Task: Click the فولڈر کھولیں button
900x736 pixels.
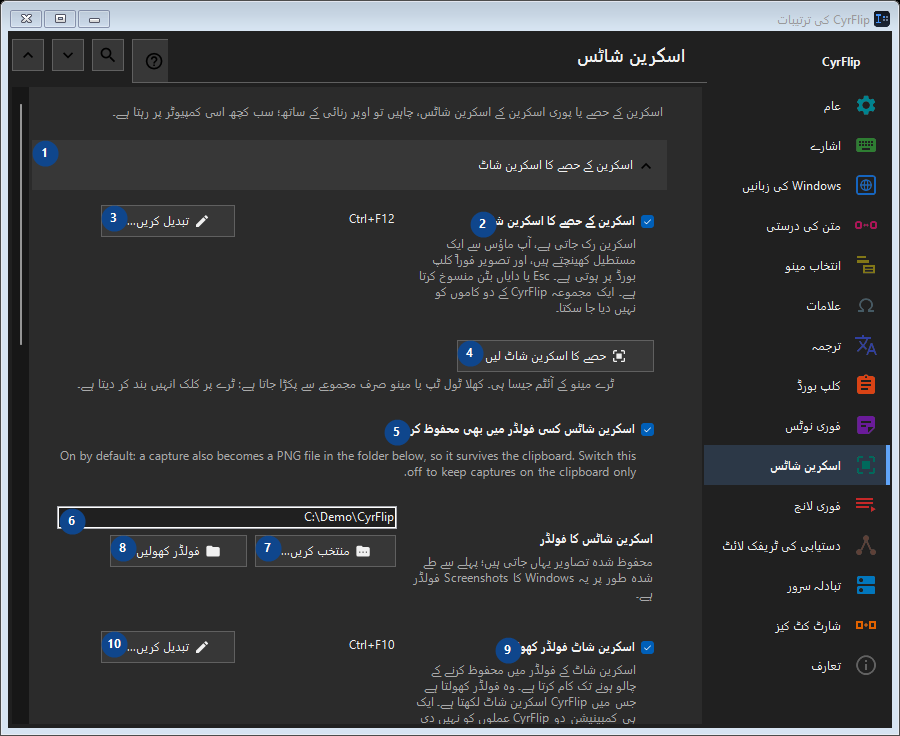Action: 179,551
